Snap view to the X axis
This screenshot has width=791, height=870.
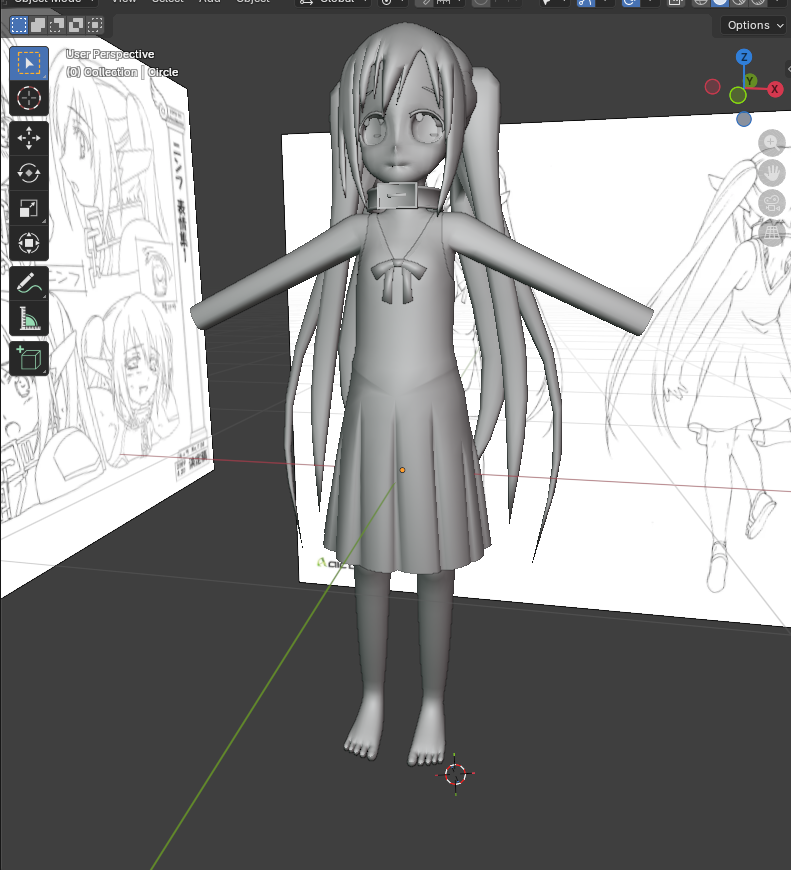click(775, 89)
